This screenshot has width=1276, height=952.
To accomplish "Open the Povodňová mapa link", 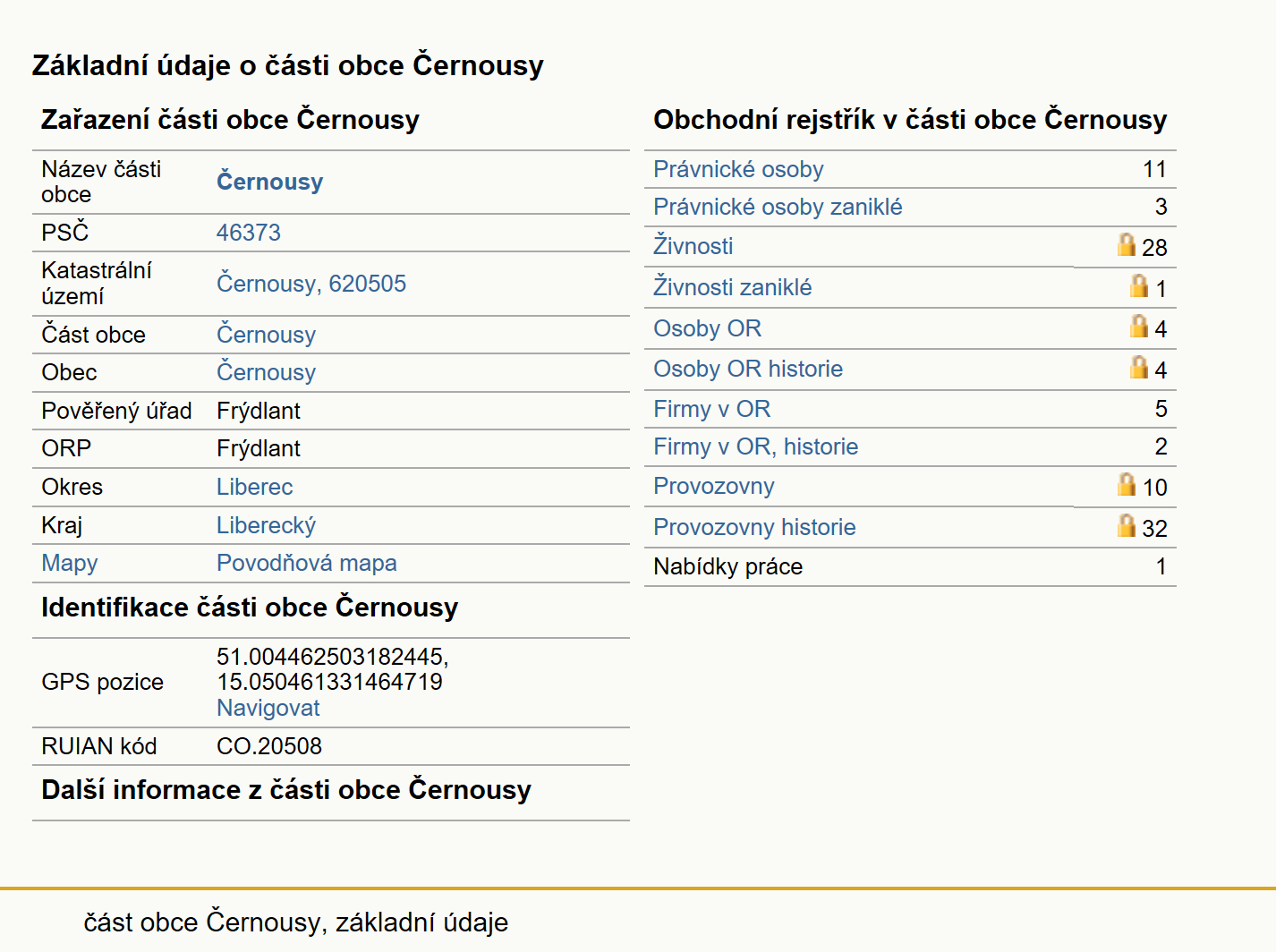I will tap(306, 563).
